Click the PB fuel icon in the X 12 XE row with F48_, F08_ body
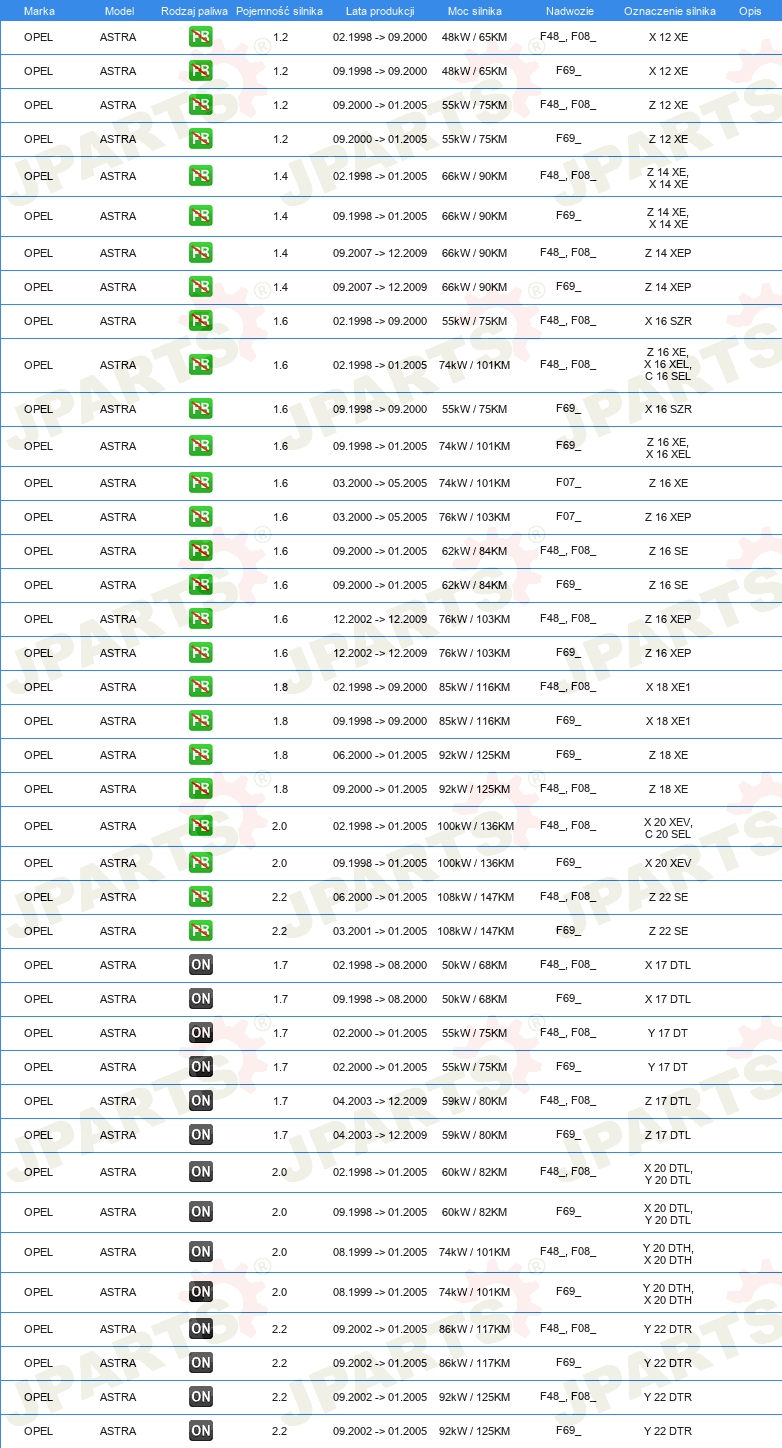The width and height of the screenshot is (782, 1448). 201,37
